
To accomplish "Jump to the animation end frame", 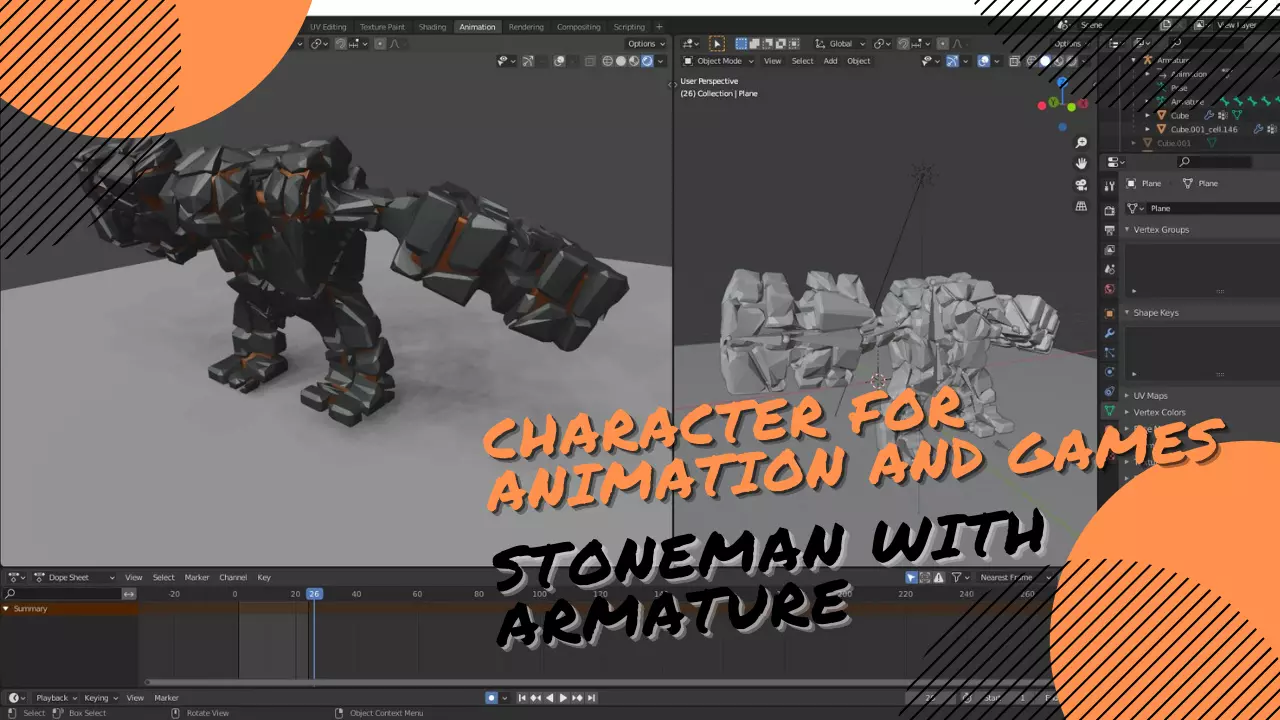I will [x=592, y=698].
